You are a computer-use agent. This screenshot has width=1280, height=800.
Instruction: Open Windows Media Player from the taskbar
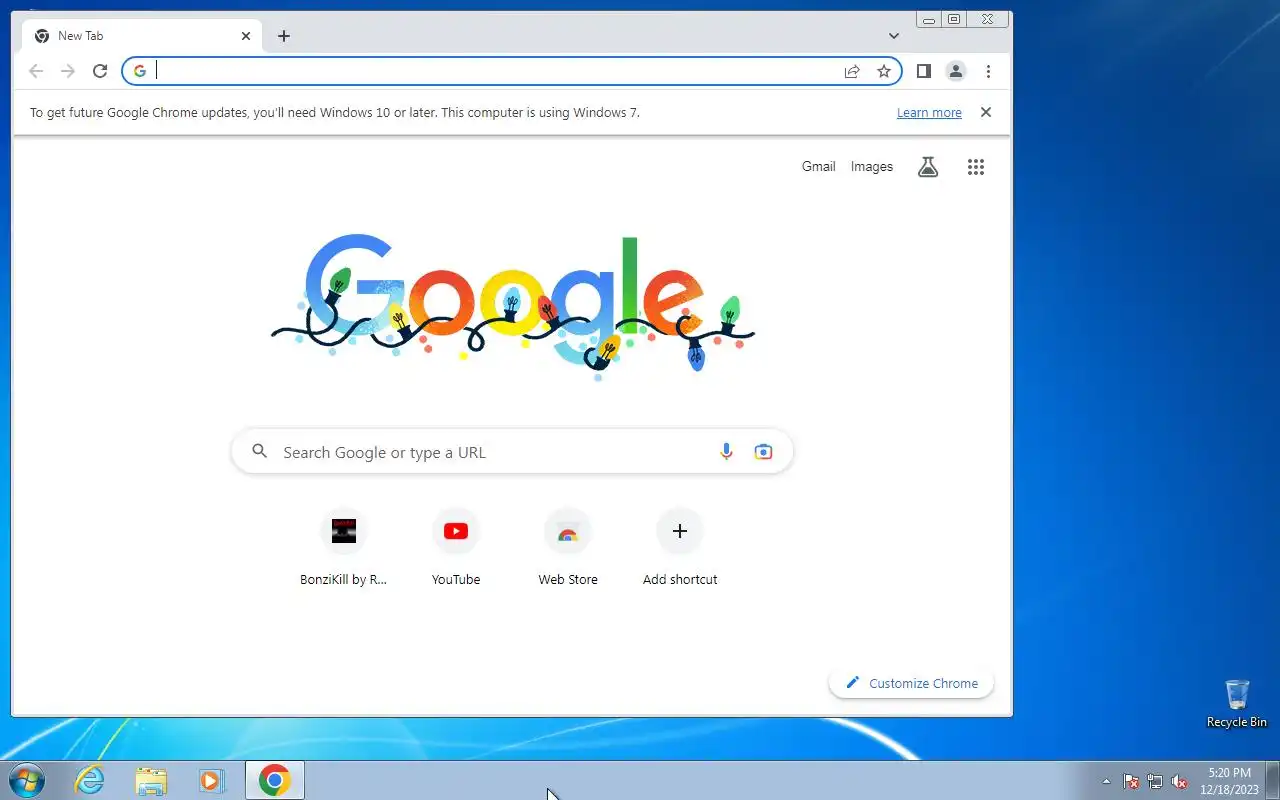pyautogui.click(x=212, y=780)
